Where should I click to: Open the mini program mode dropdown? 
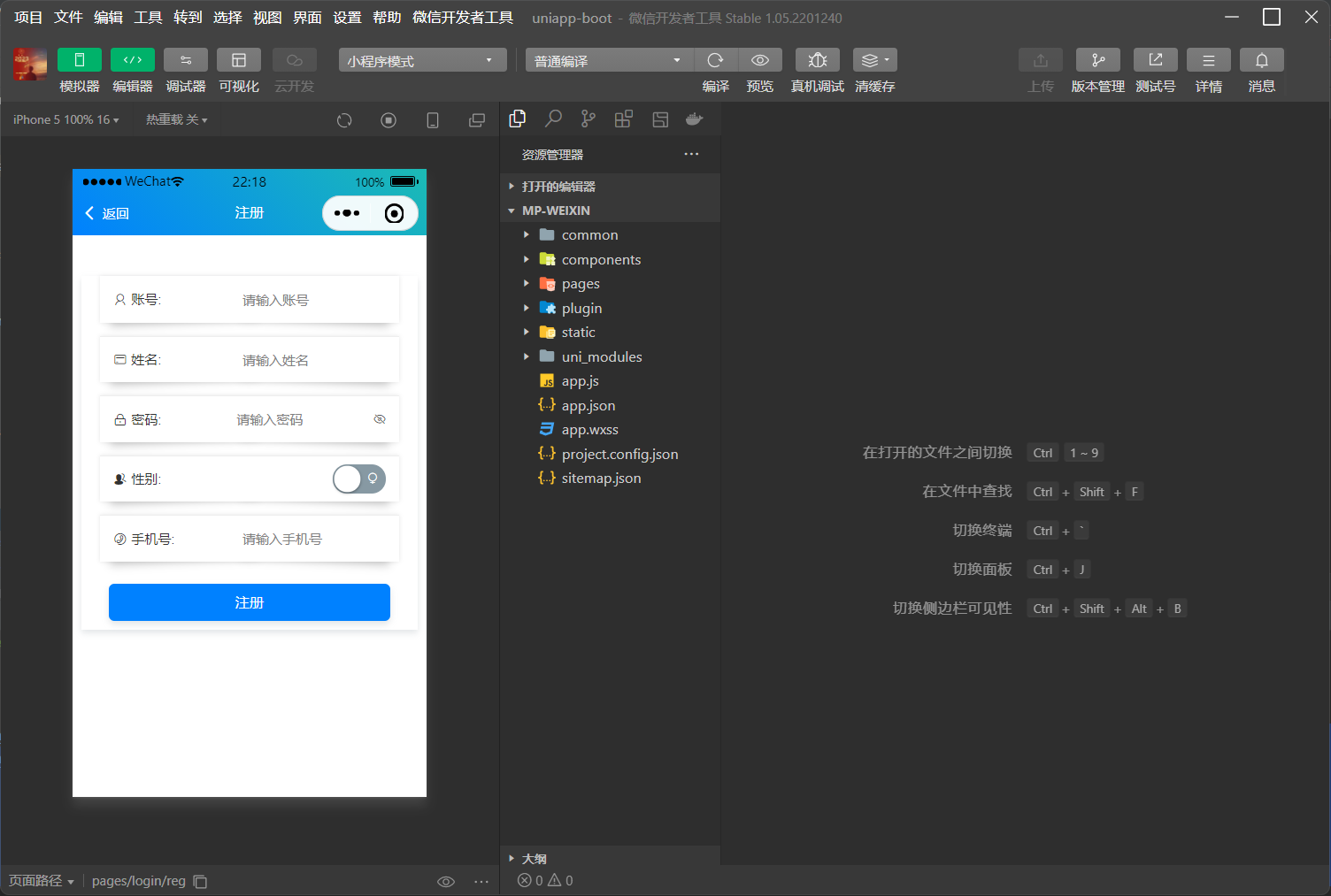pos(422,60)
